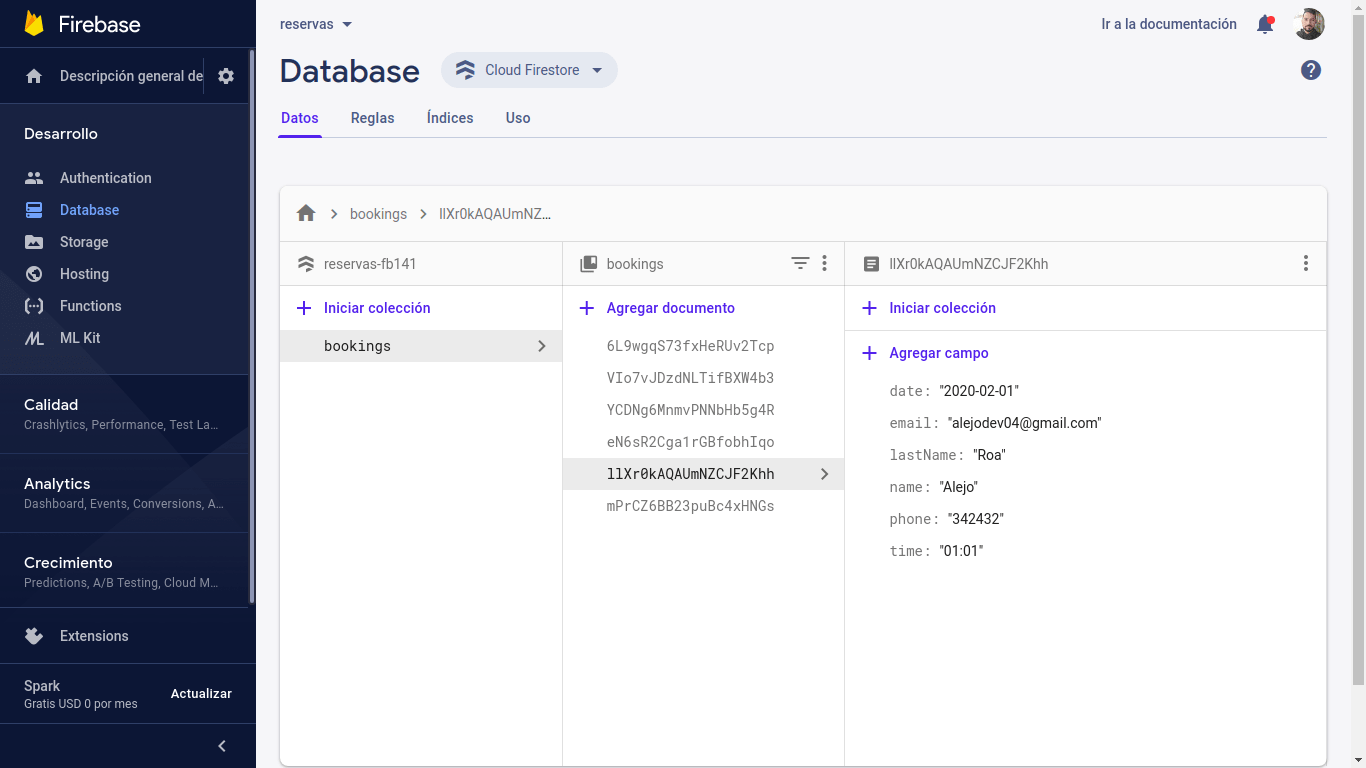Open Authentication in the sidebar
Screen dimensions: 1366x768
[x=105, y=178]
